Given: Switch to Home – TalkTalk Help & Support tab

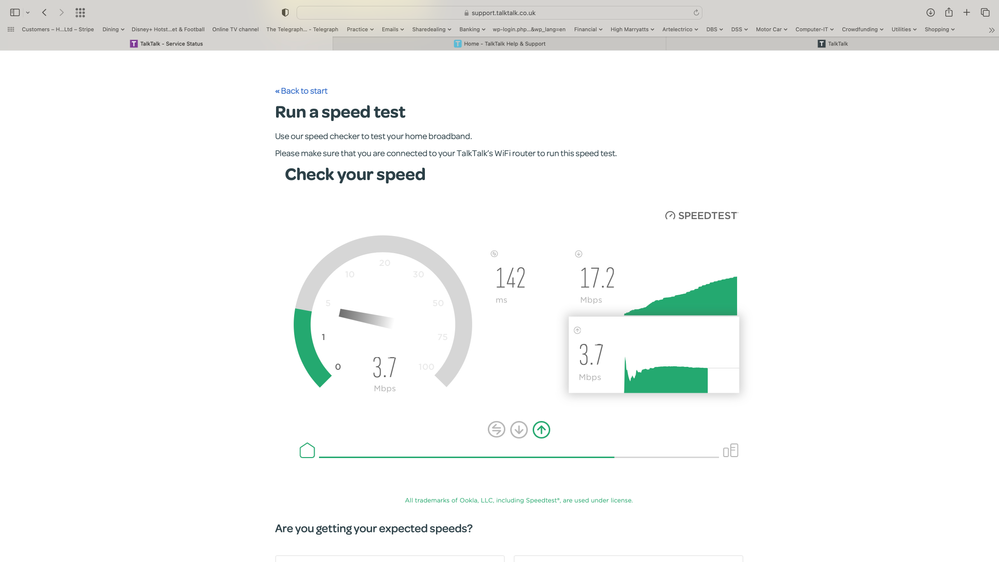Looking at the screenshot, I should [499, 44].
